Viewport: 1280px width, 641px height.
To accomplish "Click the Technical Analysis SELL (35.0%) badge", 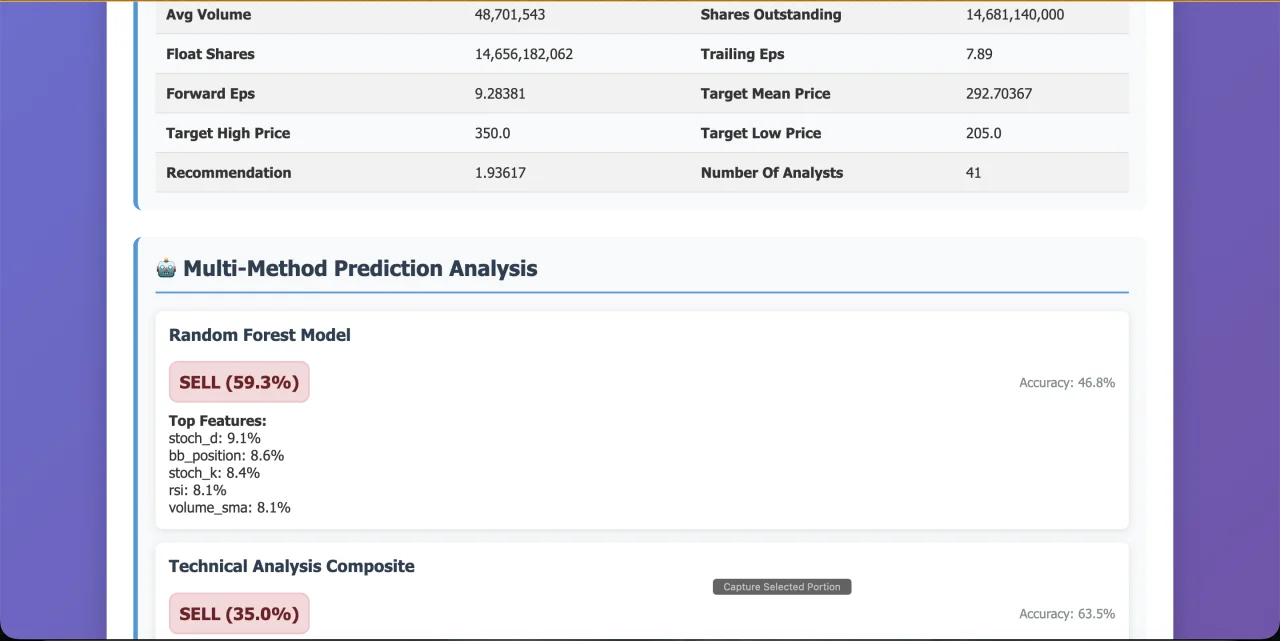I will [x=239, y=614].
